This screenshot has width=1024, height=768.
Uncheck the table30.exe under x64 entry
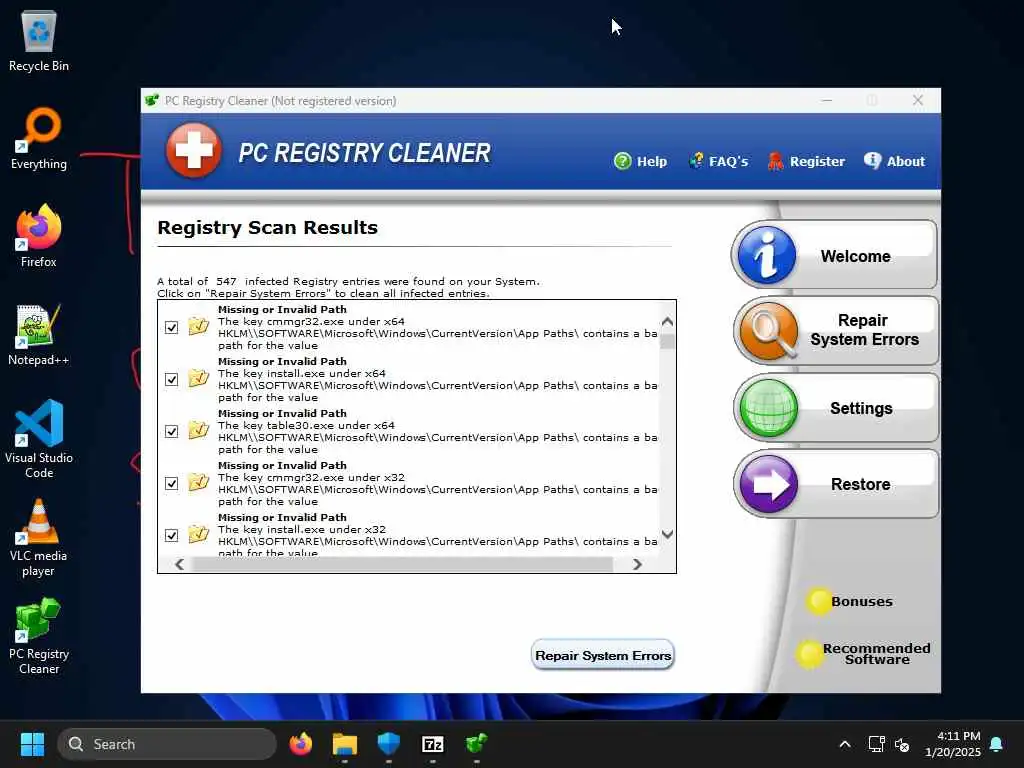(171, 432)
